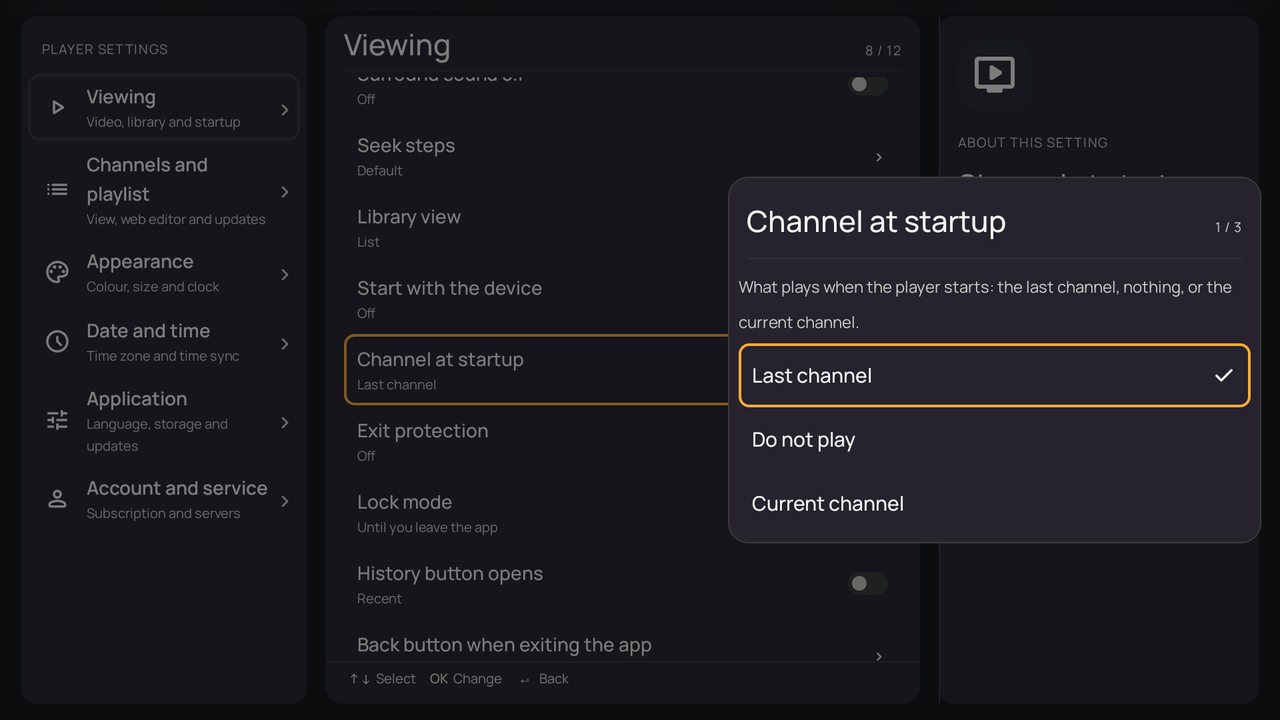Open the Viewing settings category
1280x720 pixels.
(x=164, y=108)
